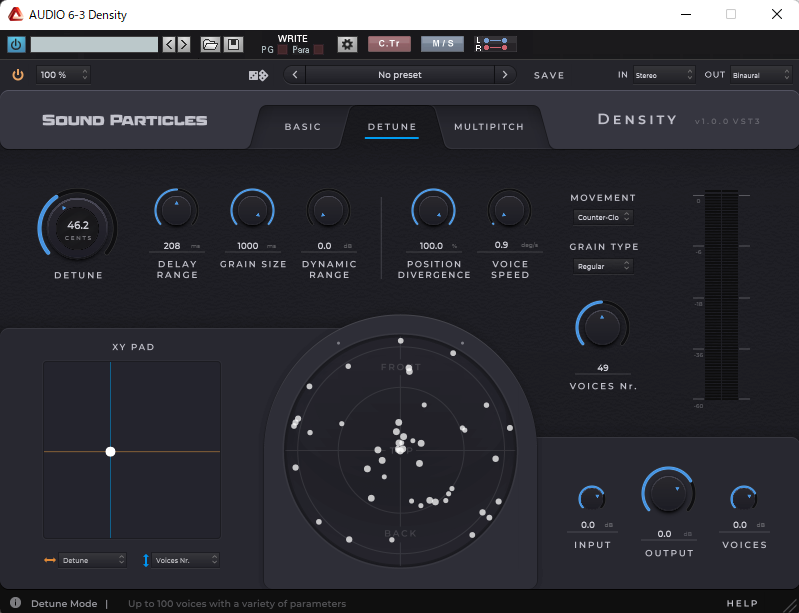The height and width of the screenshot is (613, 799).
Task: Click the Delay Range knob
Action: (176, 209)
